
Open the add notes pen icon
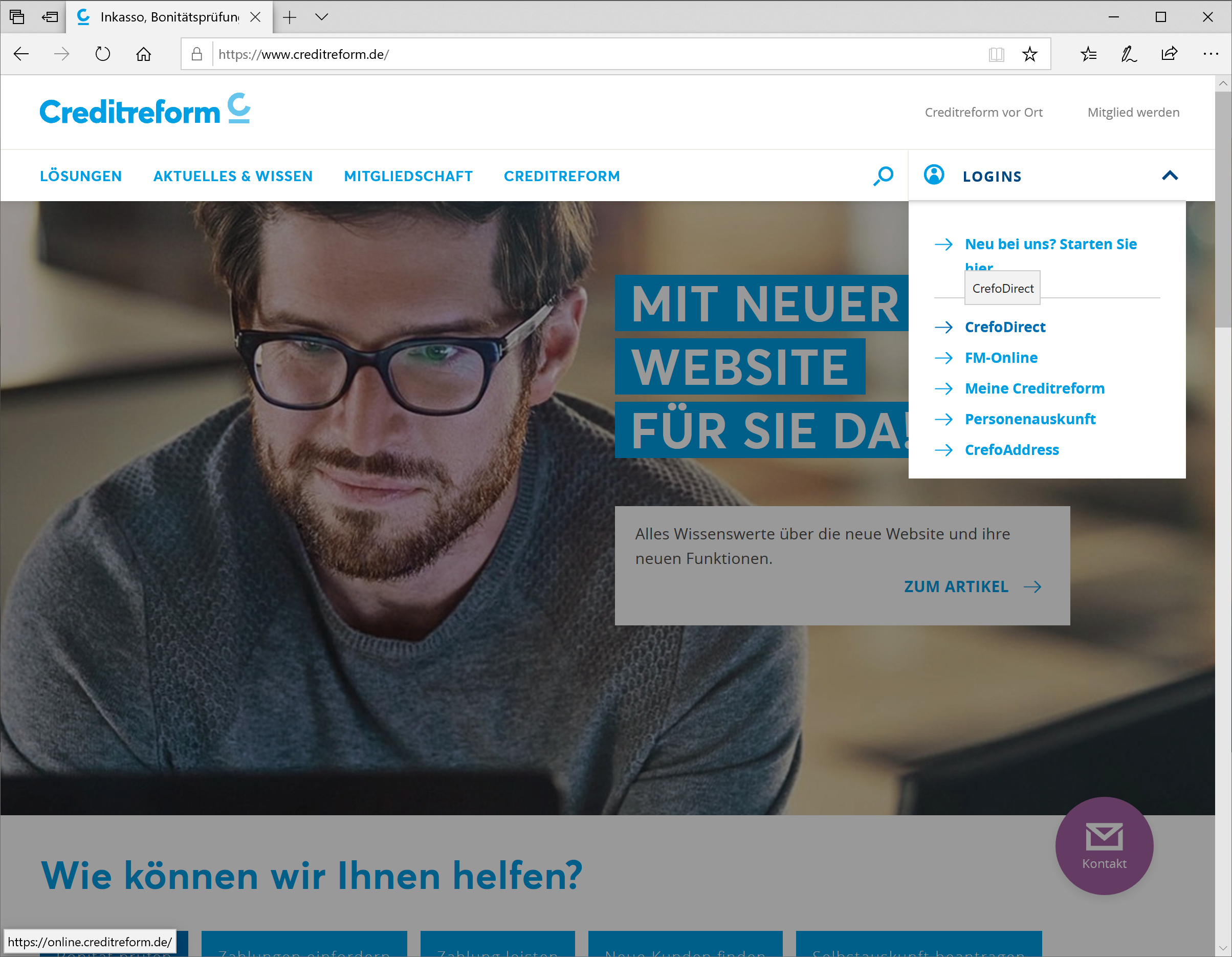[x=1129, y=54]
